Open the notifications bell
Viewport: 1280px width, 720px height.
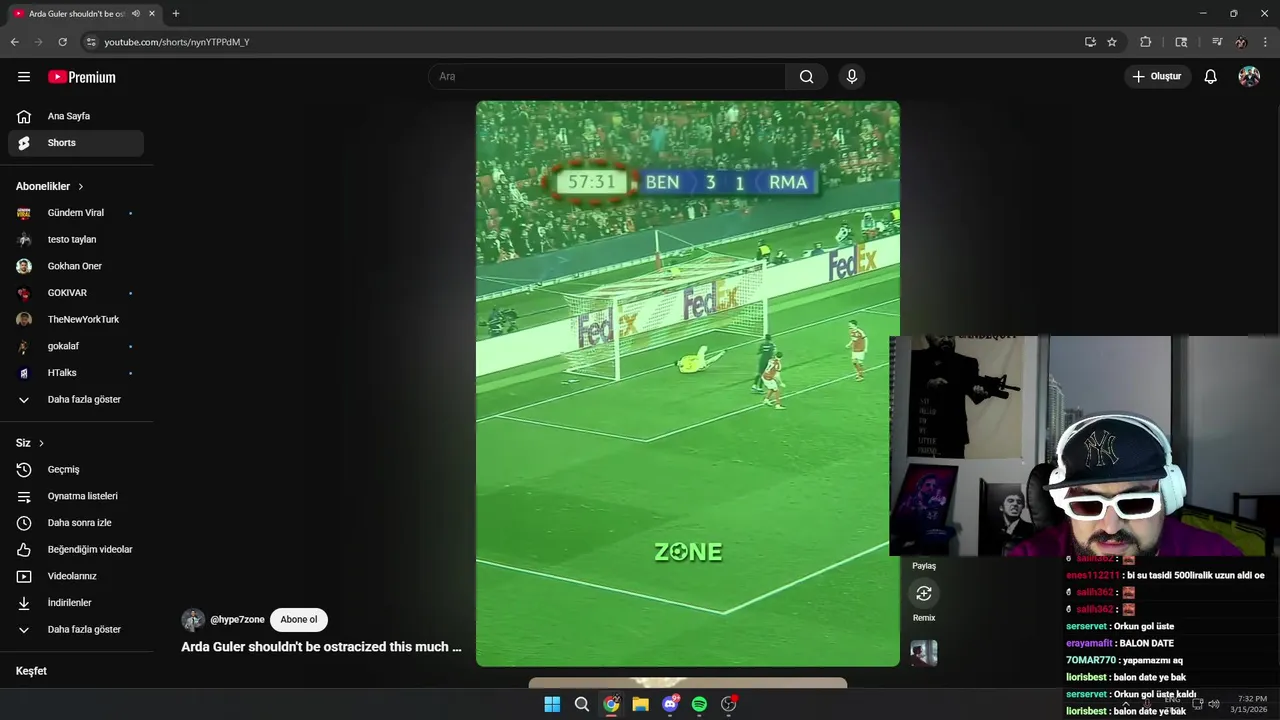tap(1210, 77)
